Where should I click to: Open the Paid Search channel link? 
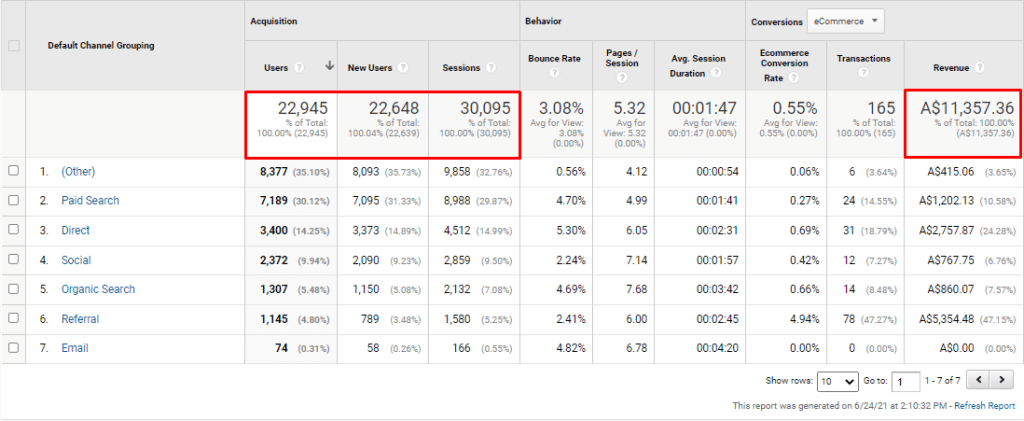[90, 201]
